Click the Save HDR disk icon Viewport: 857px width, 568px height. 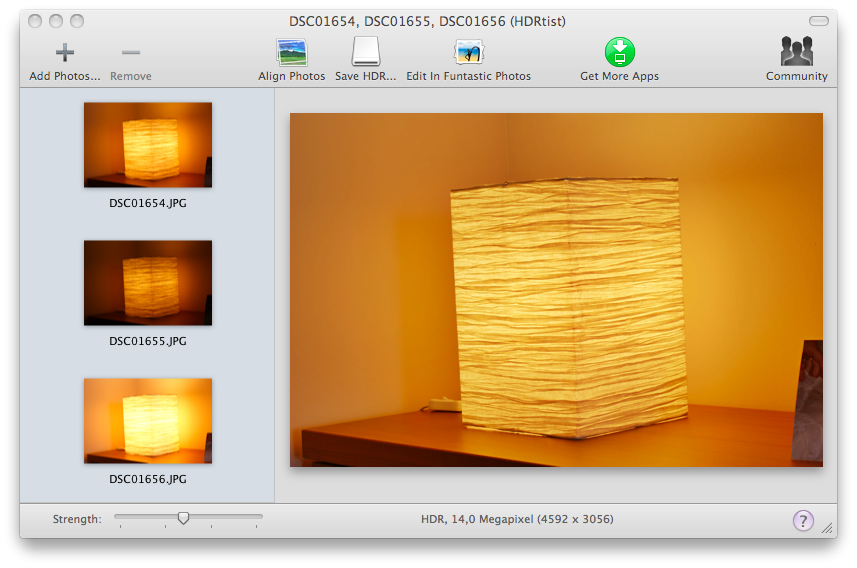(x=366, y=53)
